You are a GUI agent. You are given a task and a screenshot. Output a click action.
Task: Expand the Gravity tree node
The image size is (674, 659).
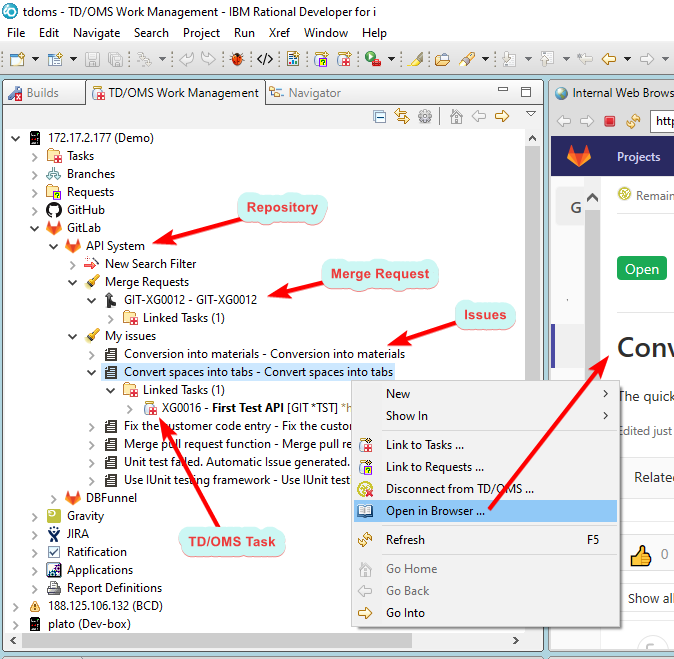(x=35, y=516)
